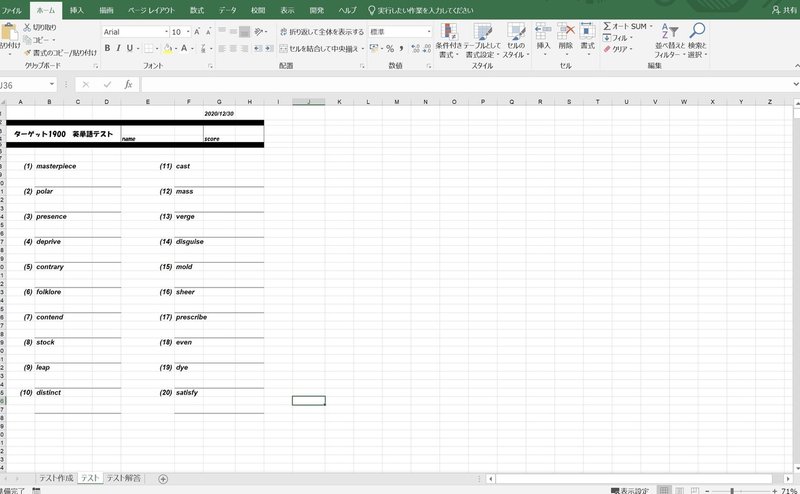Open Font group dialog launcher
The image size is (800, 494).
(x=210, y=66)
